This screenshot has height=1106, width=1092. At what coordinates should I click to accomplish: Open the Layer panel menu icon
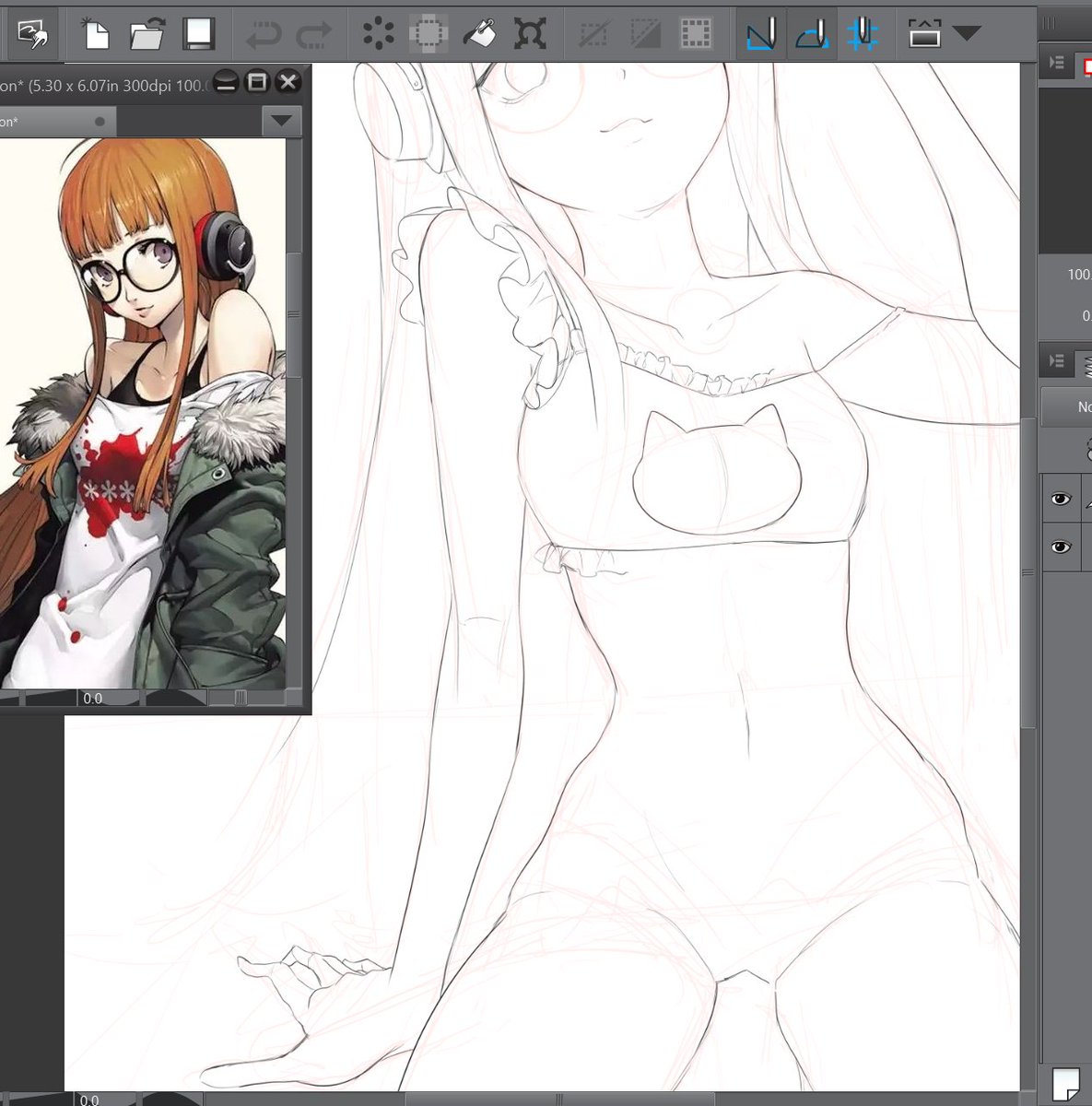[x=1057, y=361]
